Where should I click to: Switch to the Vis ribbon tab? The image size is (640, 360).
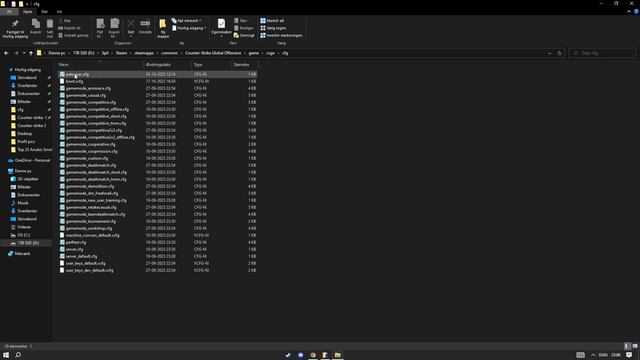point(60,12)
